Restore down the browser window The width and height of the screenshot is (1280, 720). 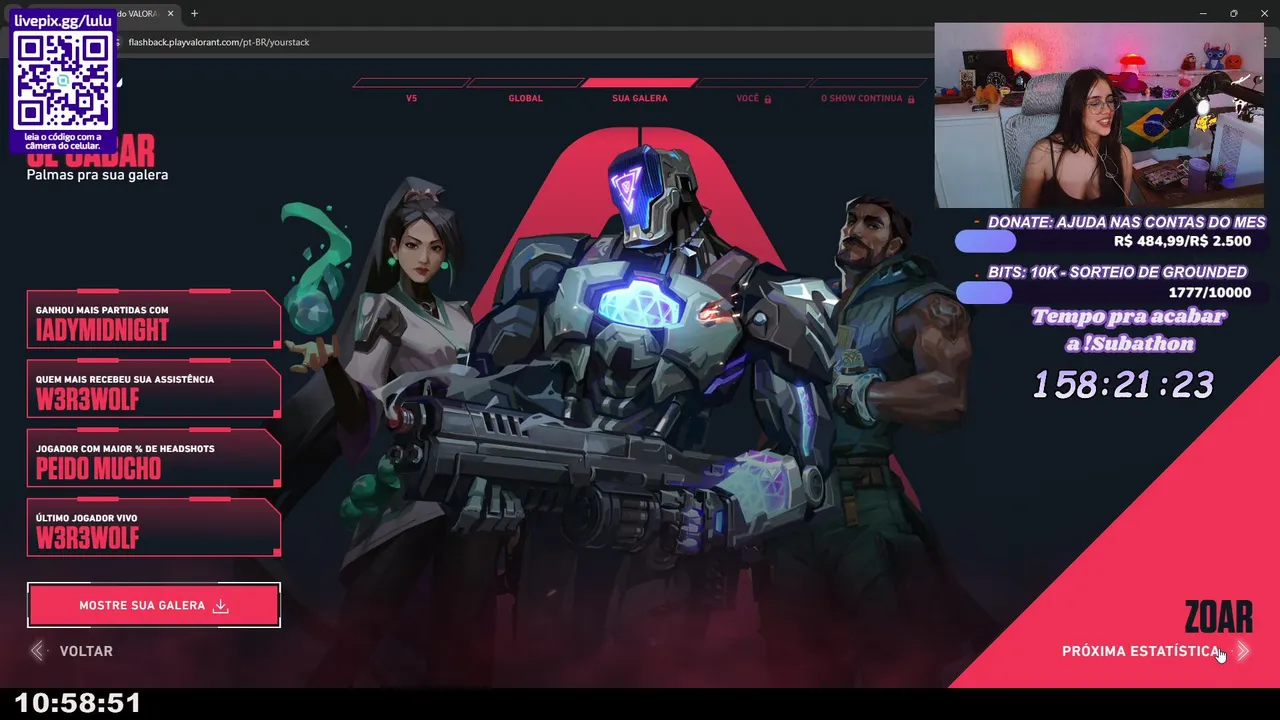click(x=1233, y=13)
